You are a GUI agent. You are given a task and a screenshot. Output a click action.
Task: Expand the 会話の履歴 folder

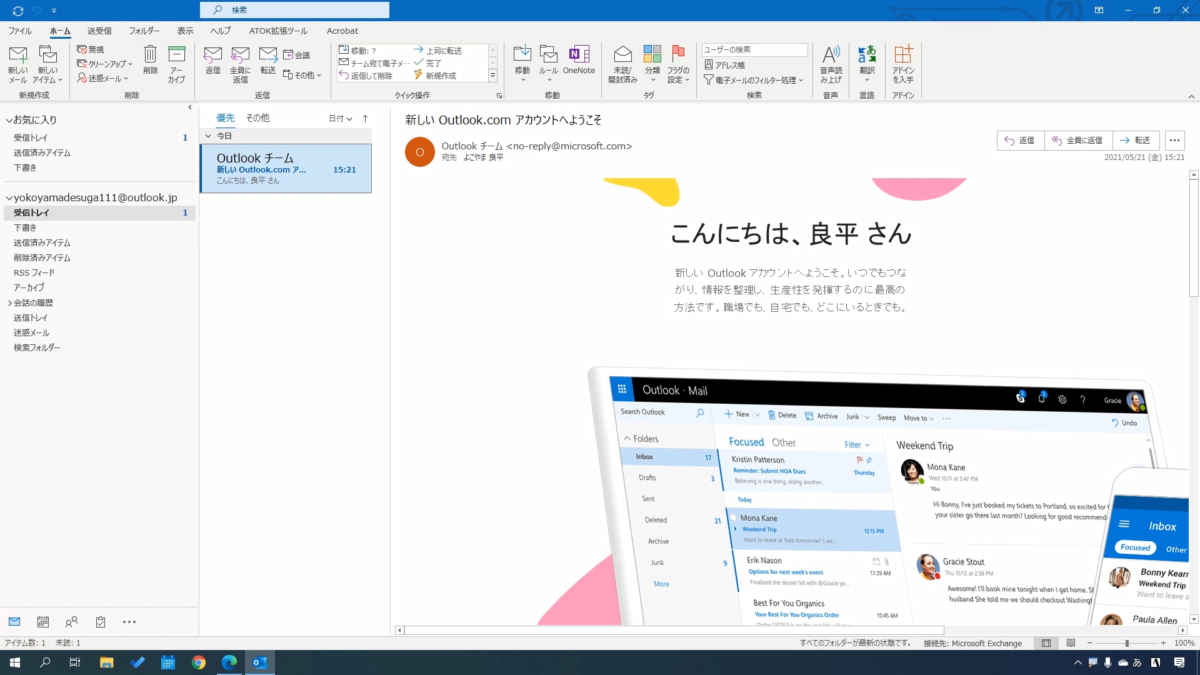[x=10, y=302]
